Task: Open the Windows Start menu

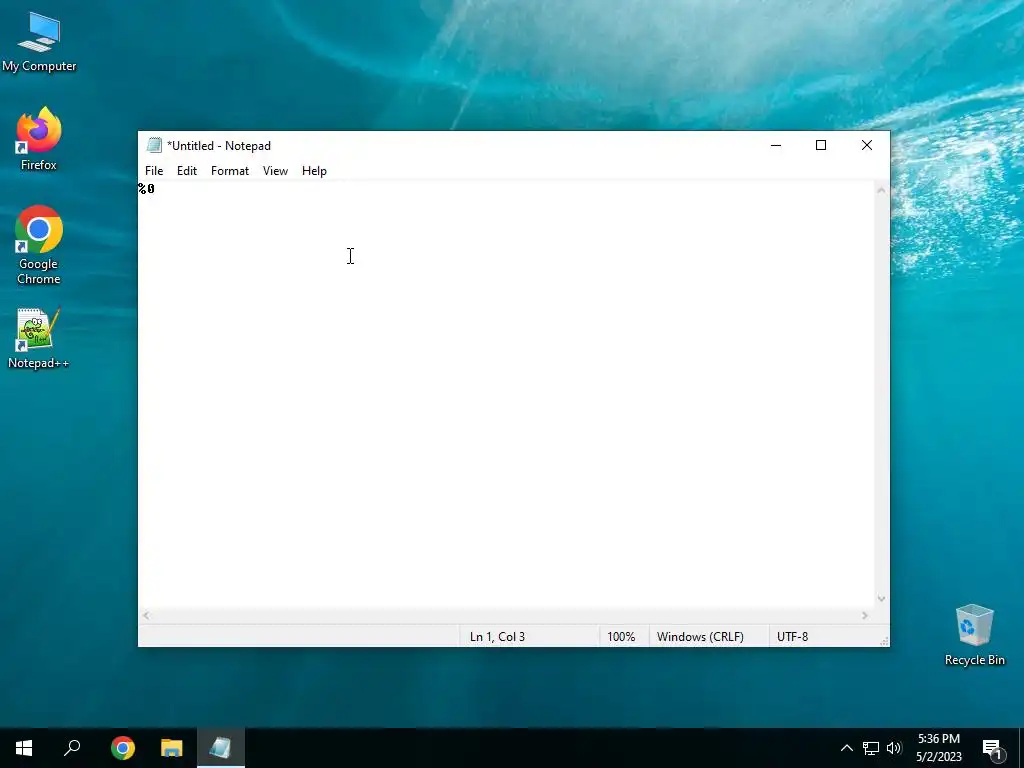Action: coord(24,748)
